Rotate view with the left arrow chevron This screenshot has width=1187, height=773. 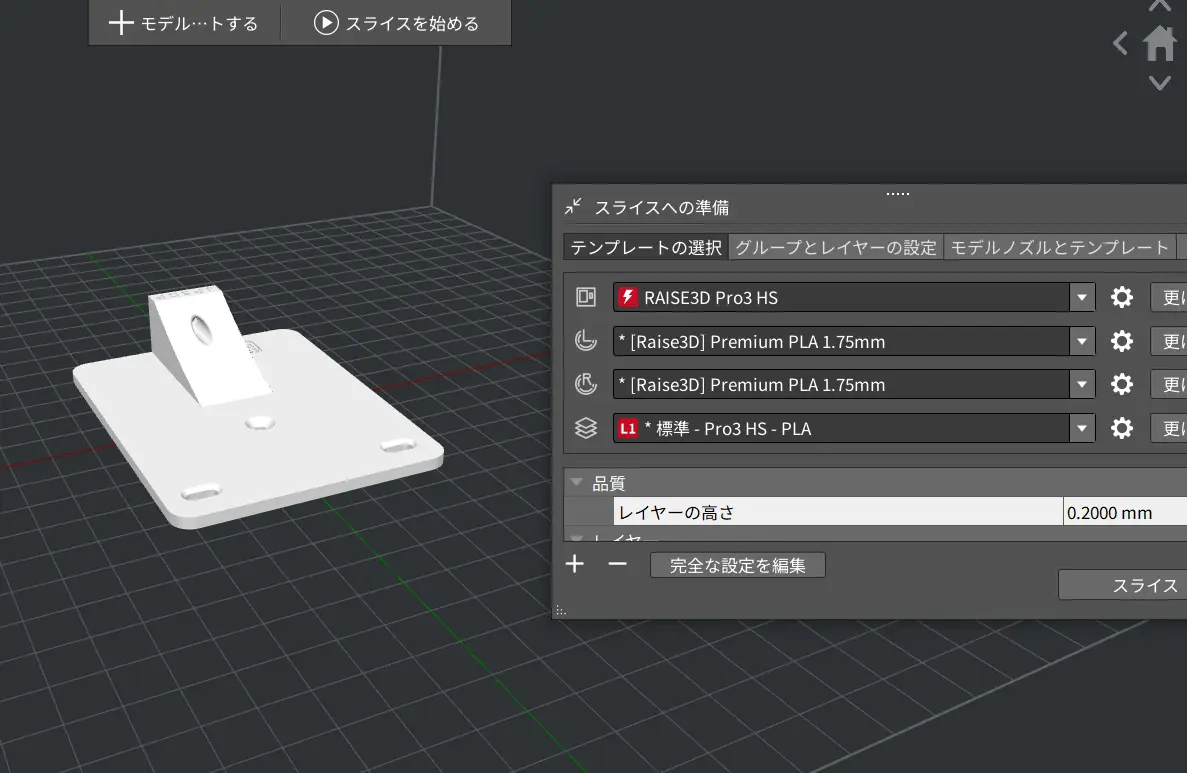click(x=1121, y=43)
